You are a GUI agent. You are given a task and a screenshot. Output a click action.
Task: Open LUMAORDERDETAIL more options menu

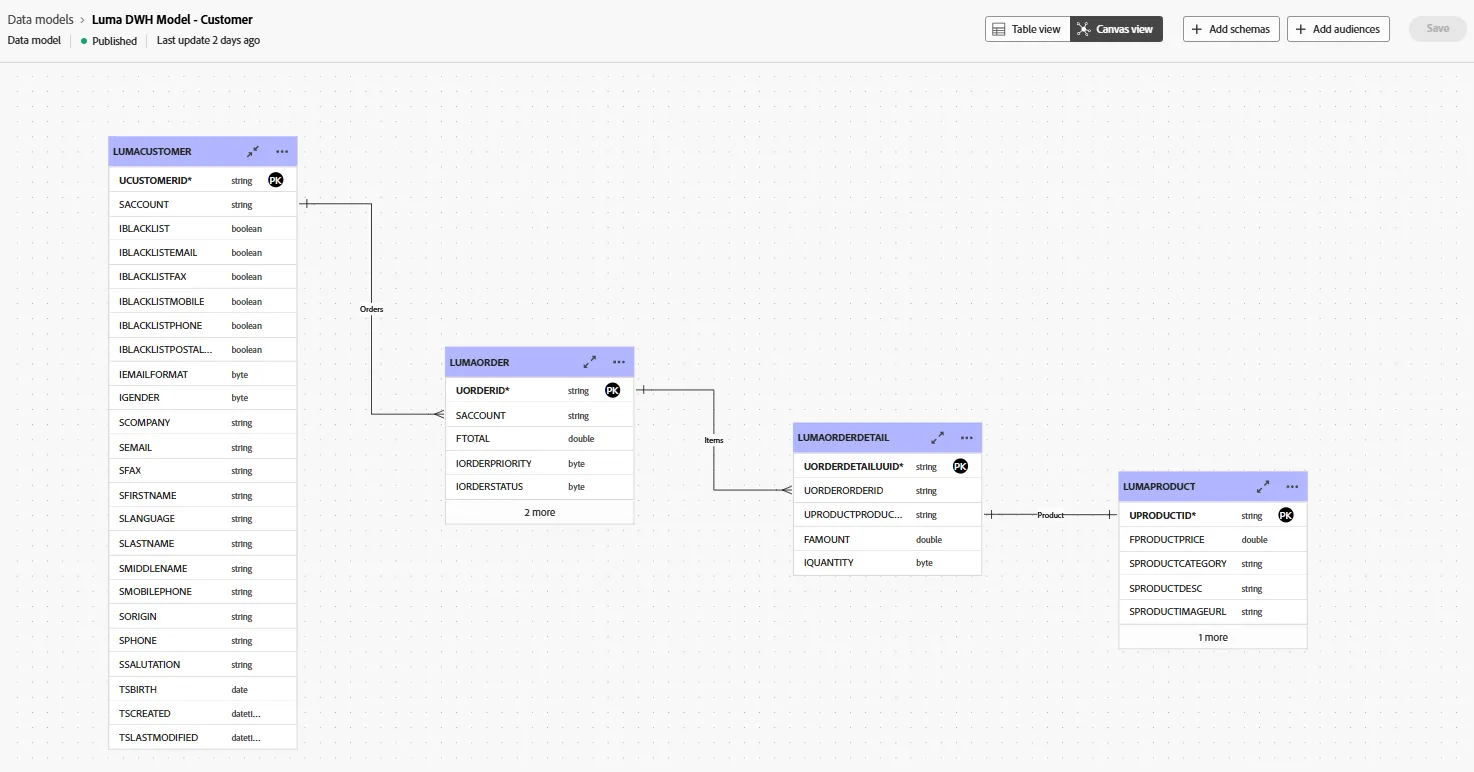tap(967, 437)
